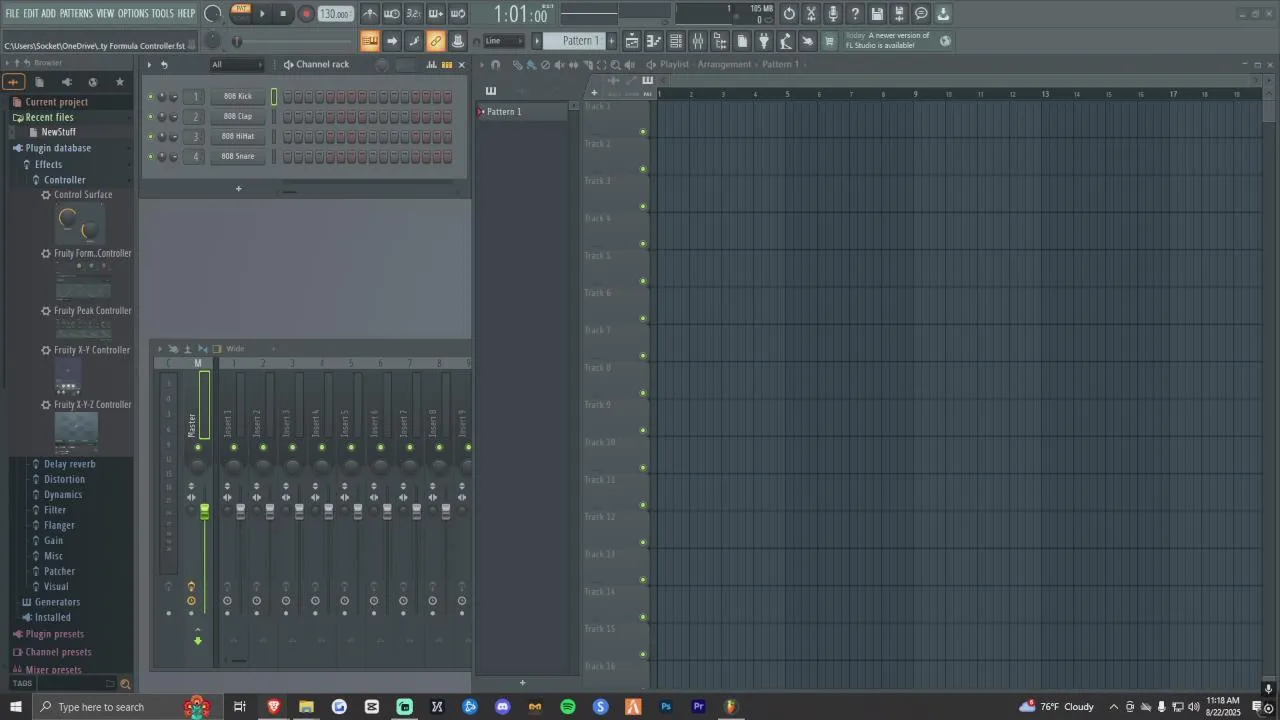Toggle Channel rack step/keyboard view icon
The height and width of the screenshot is (720, 1280).
[x=446, y=65]
